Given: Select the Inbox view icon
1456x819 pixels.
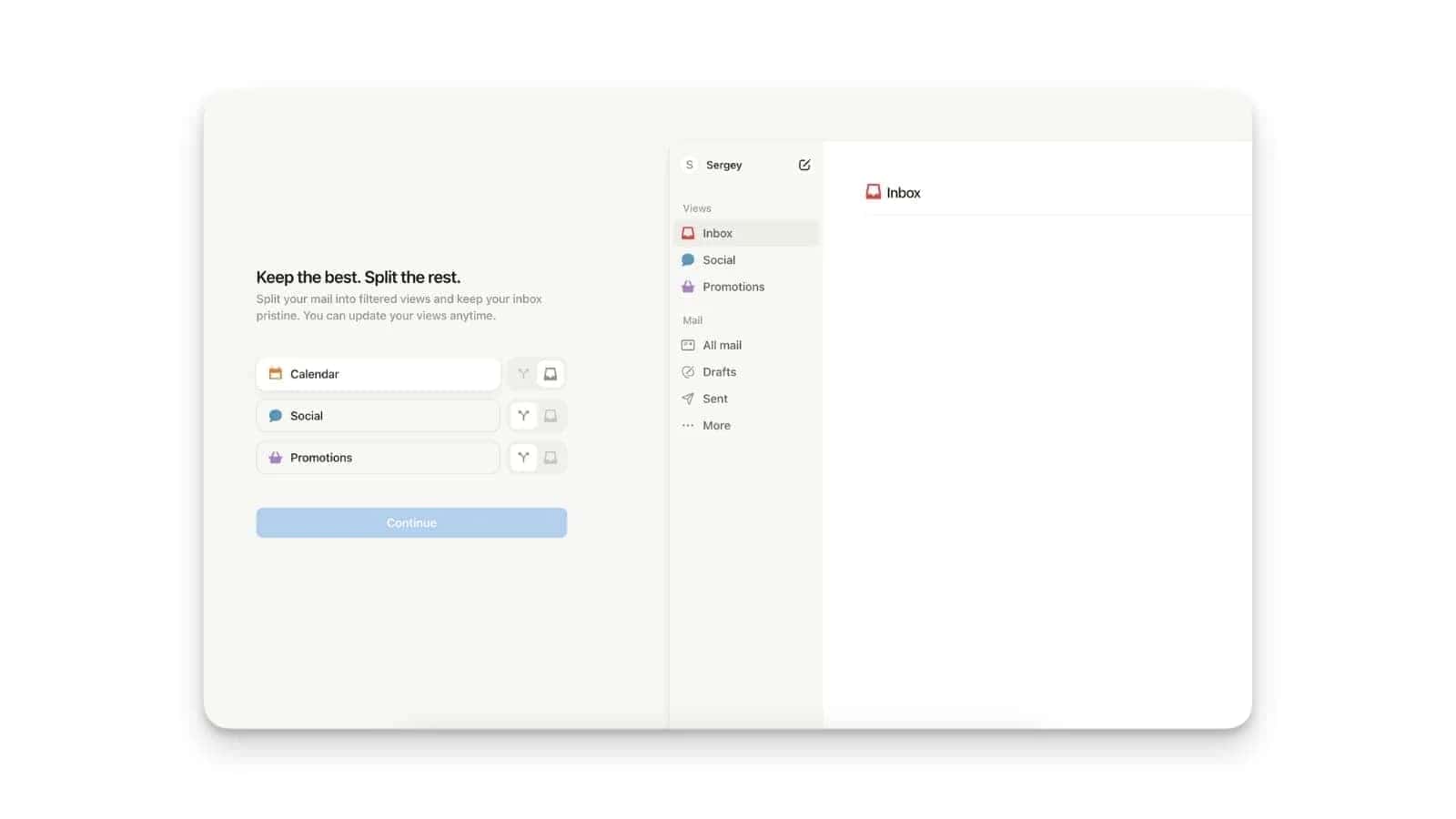Looking at the screenshot, I should coord(689,233).
